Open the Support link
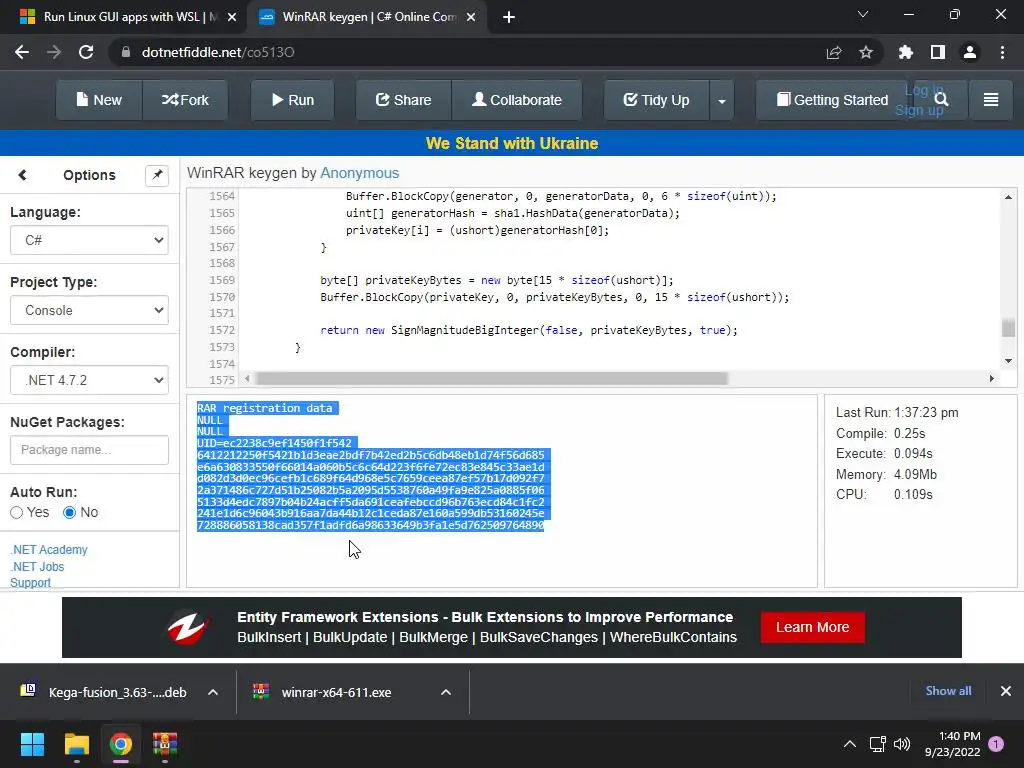 30,583
